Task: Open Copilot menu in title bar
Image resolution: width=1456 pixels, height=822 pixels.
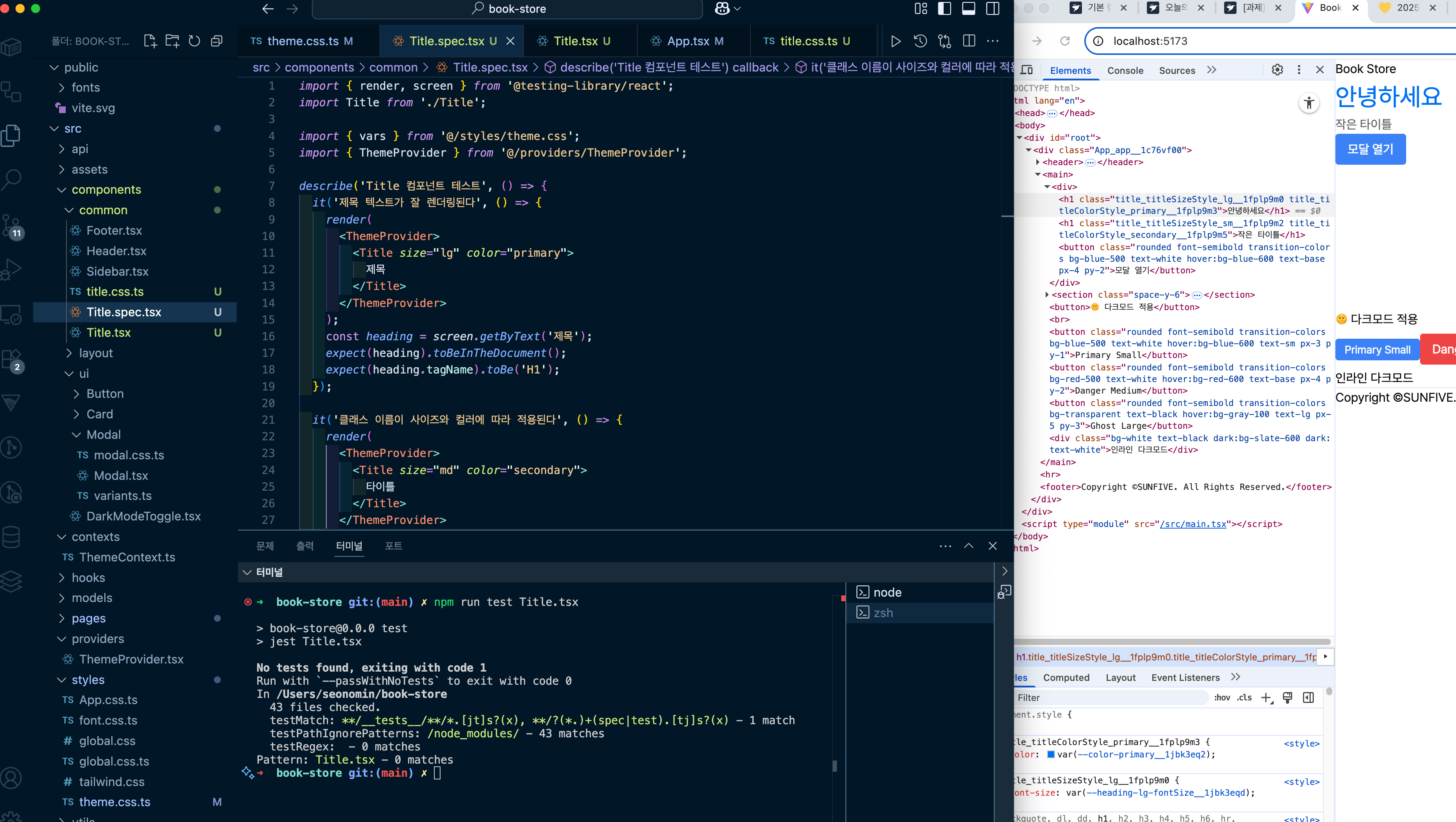Action: [x=728, y=9]
